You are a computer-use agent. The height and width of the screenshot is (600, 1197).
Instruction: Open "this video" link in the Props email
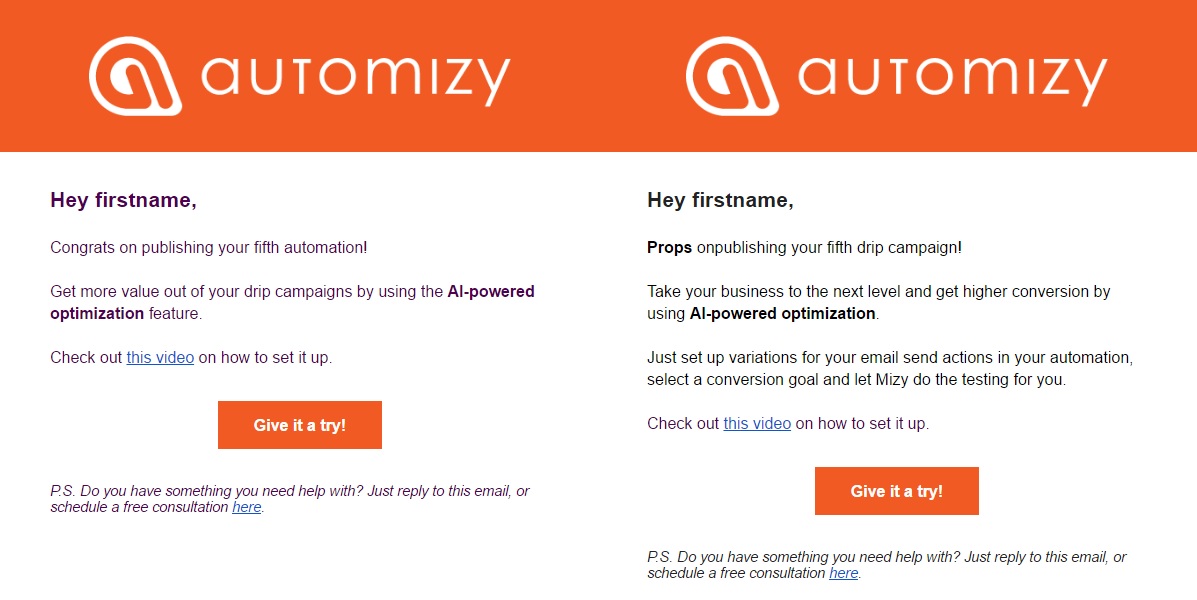point(757,423)
